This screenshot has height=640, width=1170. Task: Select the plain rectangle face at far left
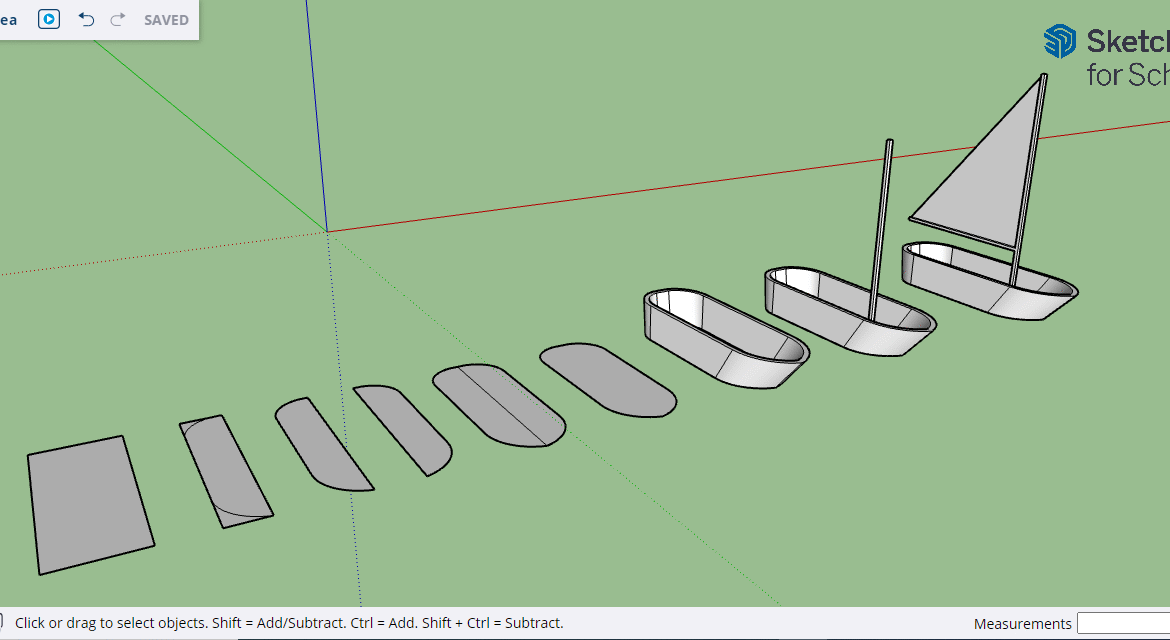point(90,505)
